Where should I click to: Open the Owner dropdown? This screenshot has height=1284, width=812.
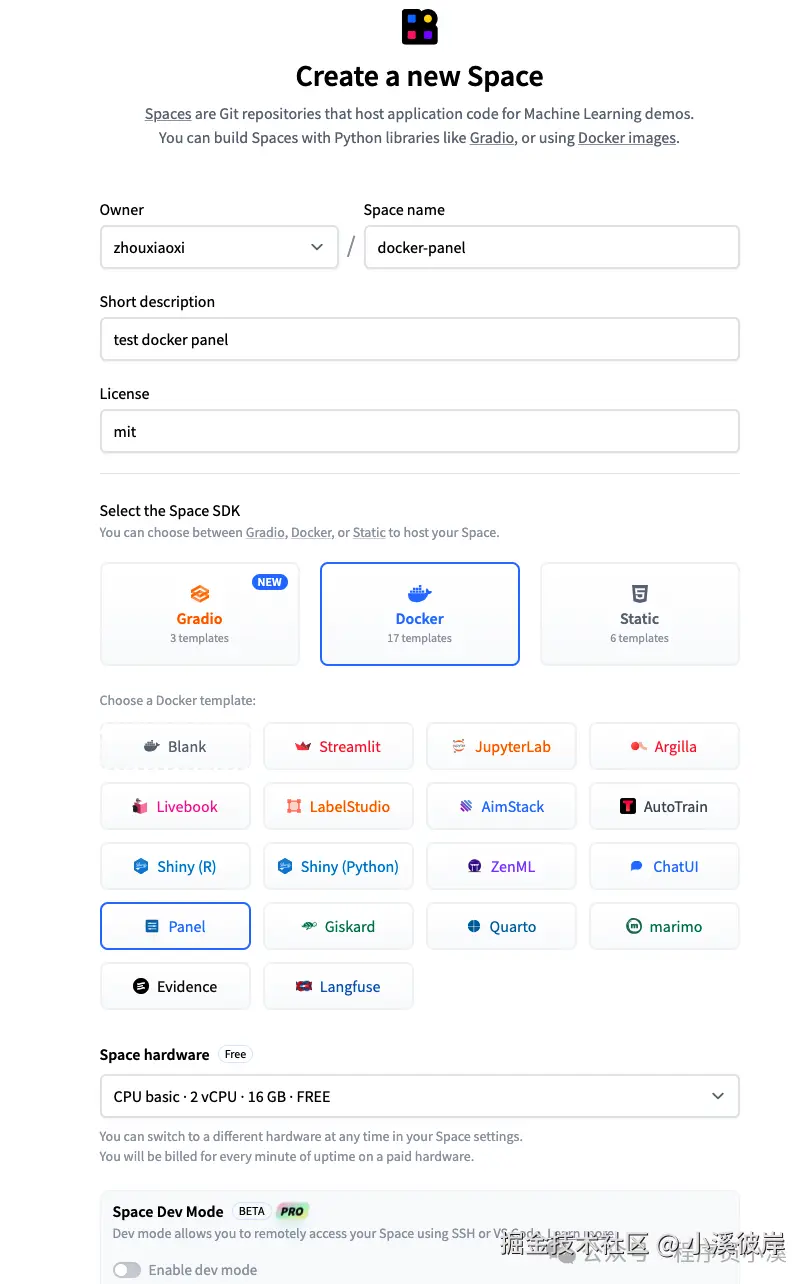click(219, 247)
